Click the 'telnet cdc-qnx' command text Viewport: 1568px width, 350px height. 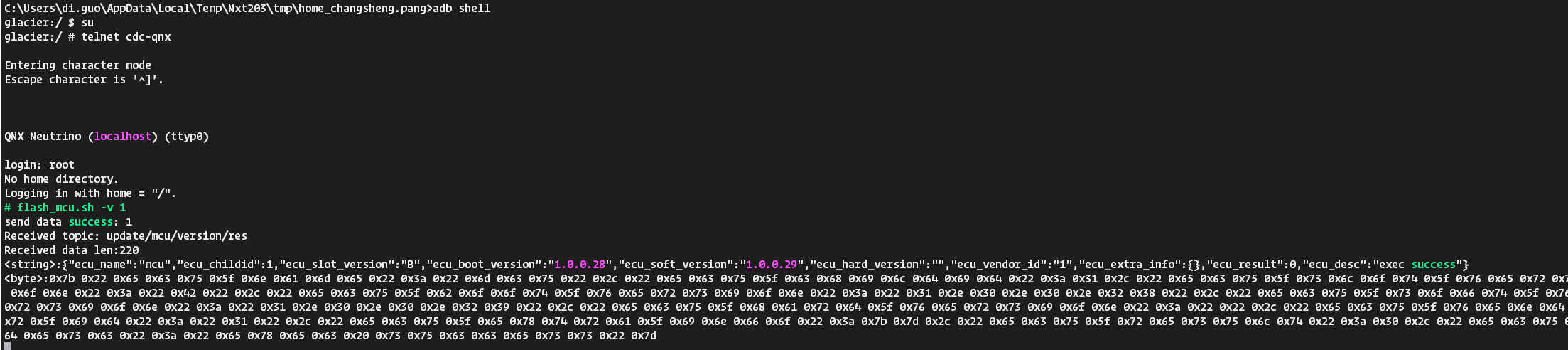click(126, 37)
